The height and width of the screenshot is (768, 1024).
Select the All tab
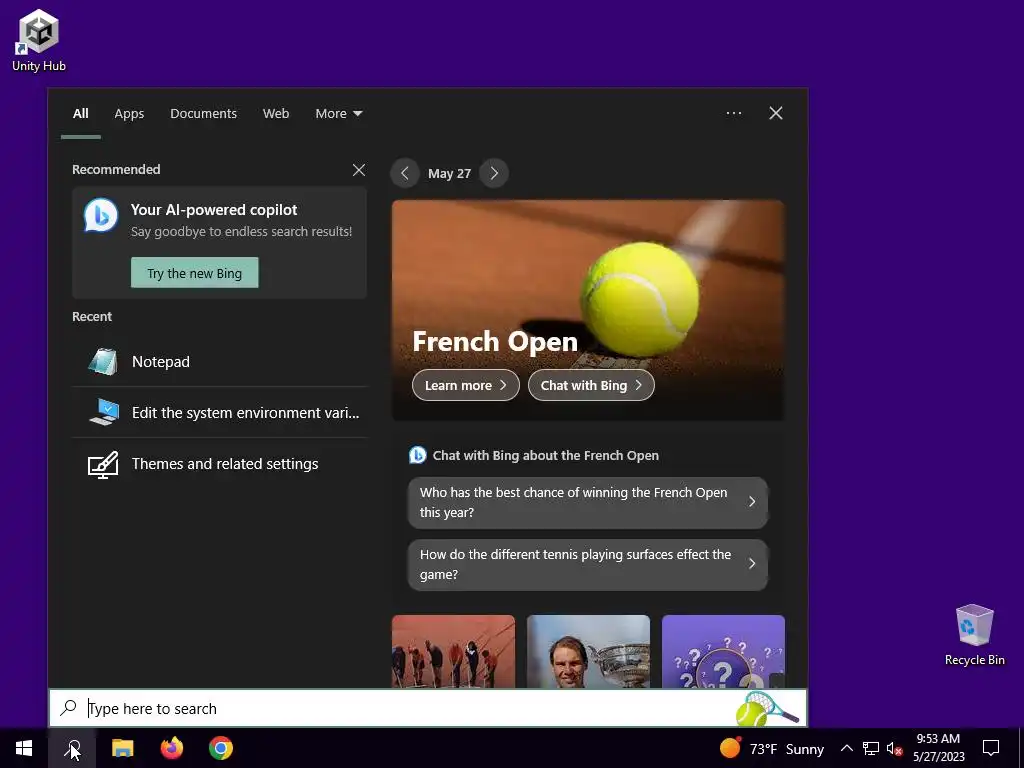point(80,114)
